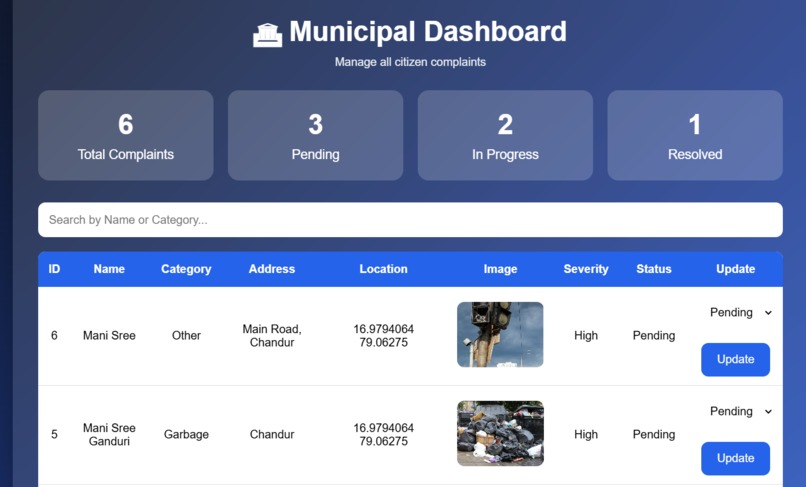Click the Status column header
Image resolution: width=806 pixels, height=487 pixels.
click(x=654, y=269)
